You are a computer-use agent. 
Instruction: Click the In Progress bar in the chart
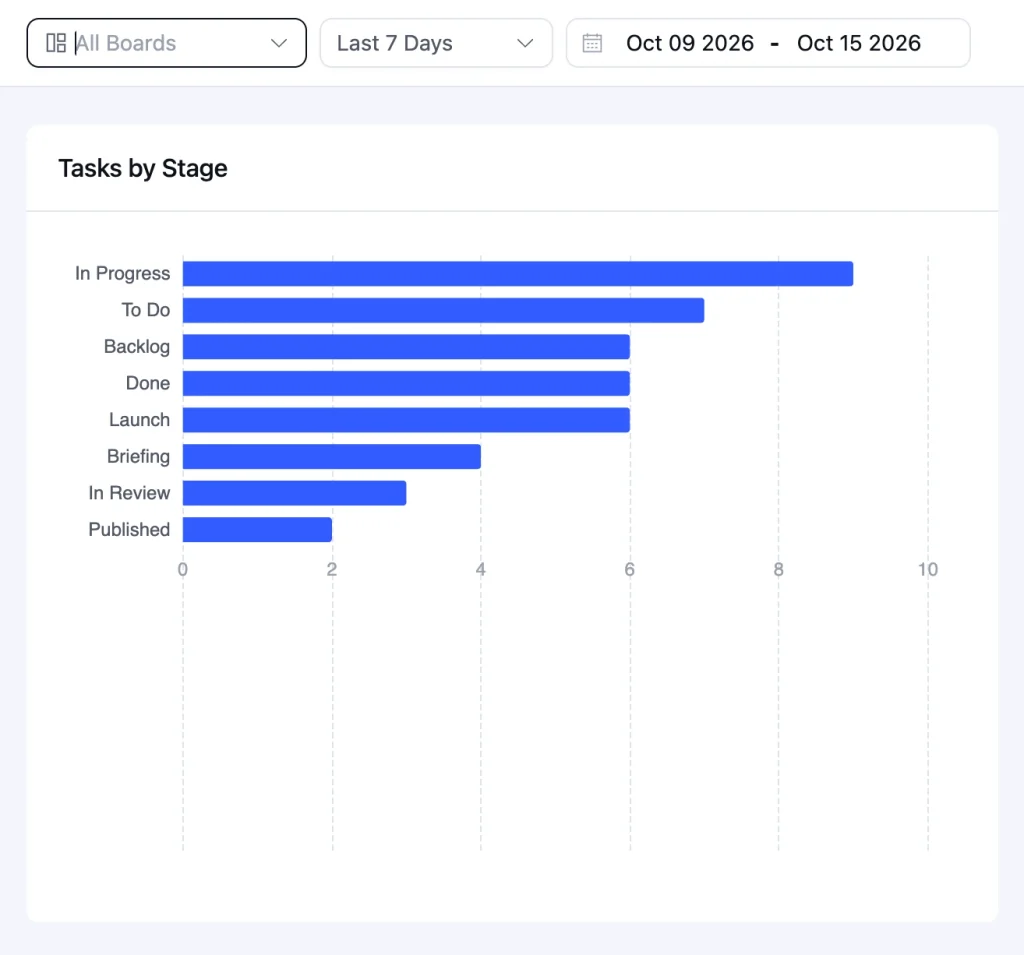click(x=518, y=274)
